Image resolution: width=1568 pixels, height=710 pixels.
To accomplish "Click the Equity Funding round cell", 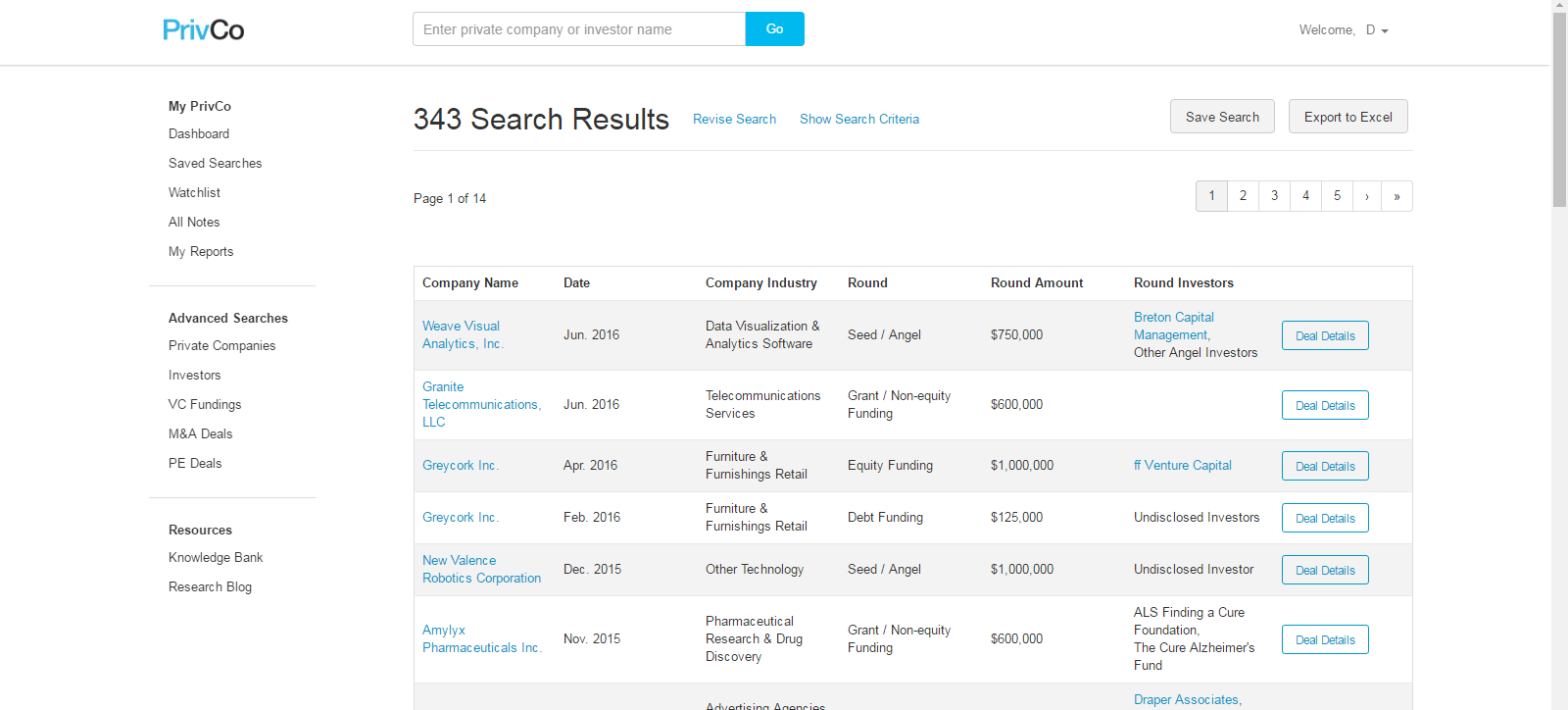I will click(890, 465).
